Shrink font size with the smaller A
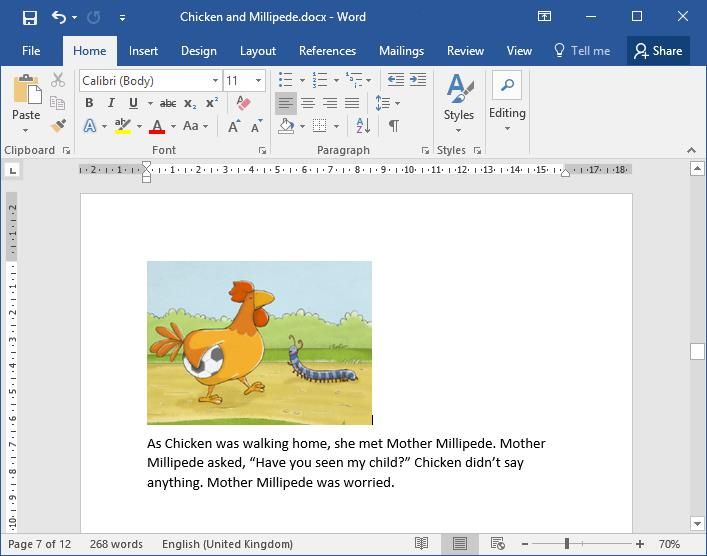 coord(256,126)
